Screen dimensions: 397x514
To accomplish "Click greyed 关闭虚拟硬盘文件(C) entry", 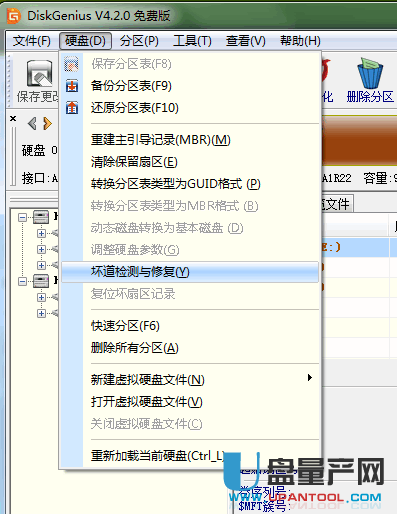I will [x=190, y=424].
